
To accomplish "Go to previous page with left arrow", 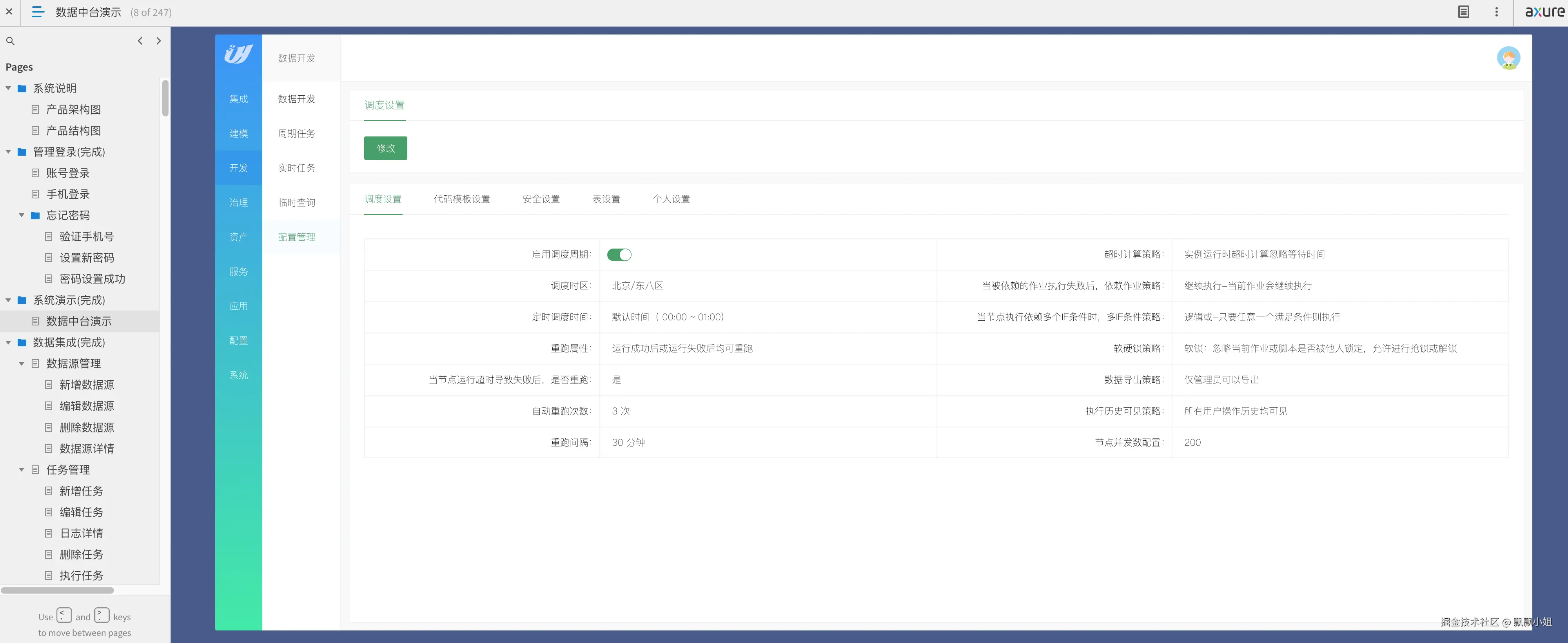I will [140, 41].
